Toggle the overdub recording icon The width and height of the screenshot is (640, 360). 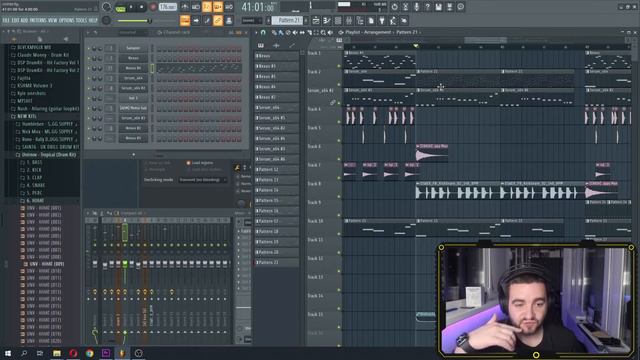coord(218,7)
